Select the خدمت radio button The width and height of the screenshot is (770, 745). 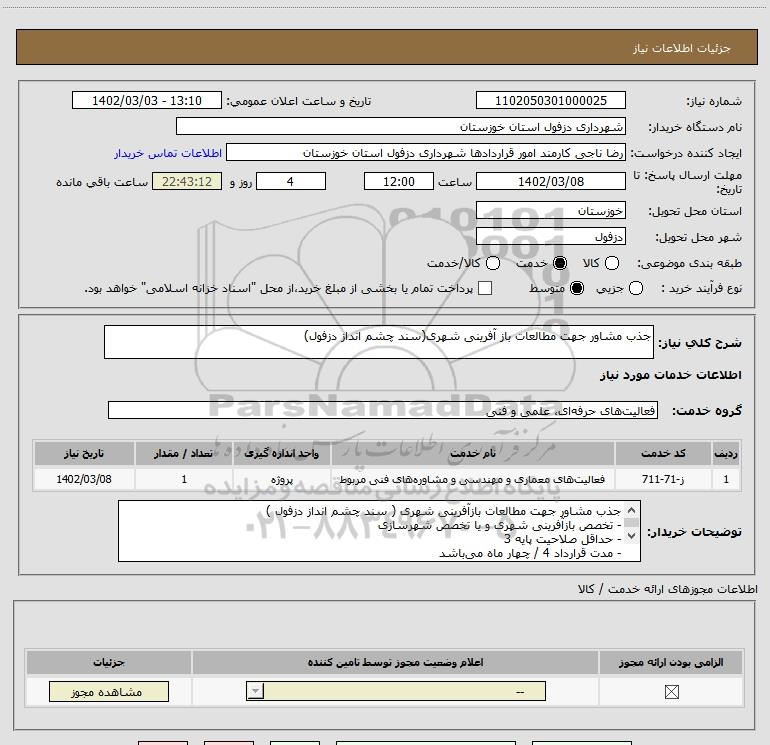[560, 263]
